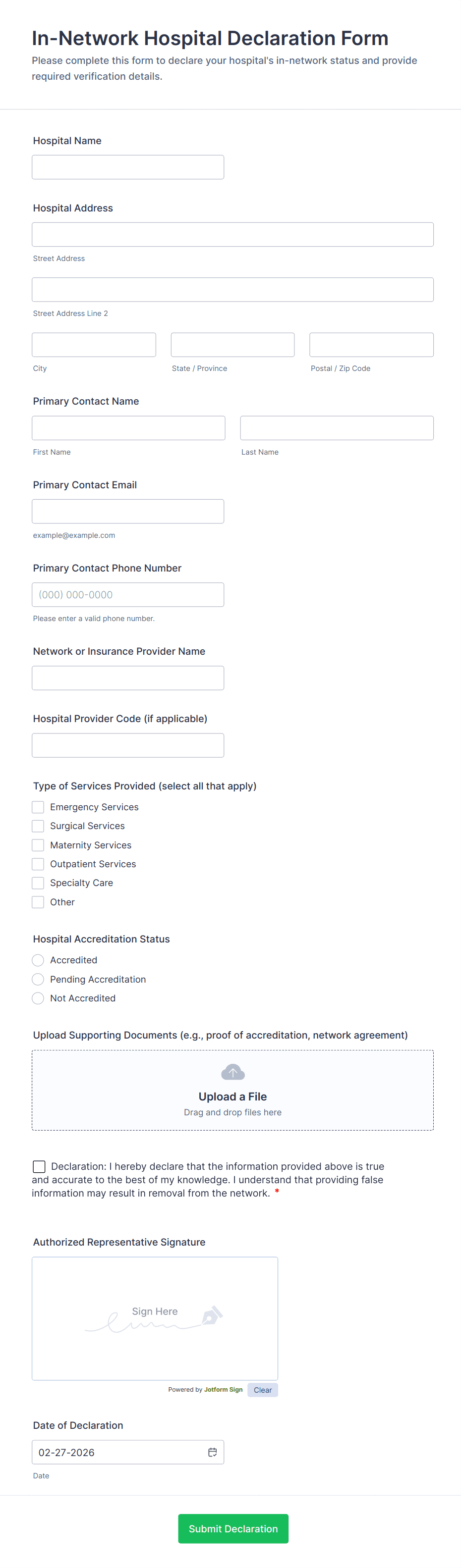
Task: Focus the Primary Contact Email field
Action: (128, 511)
